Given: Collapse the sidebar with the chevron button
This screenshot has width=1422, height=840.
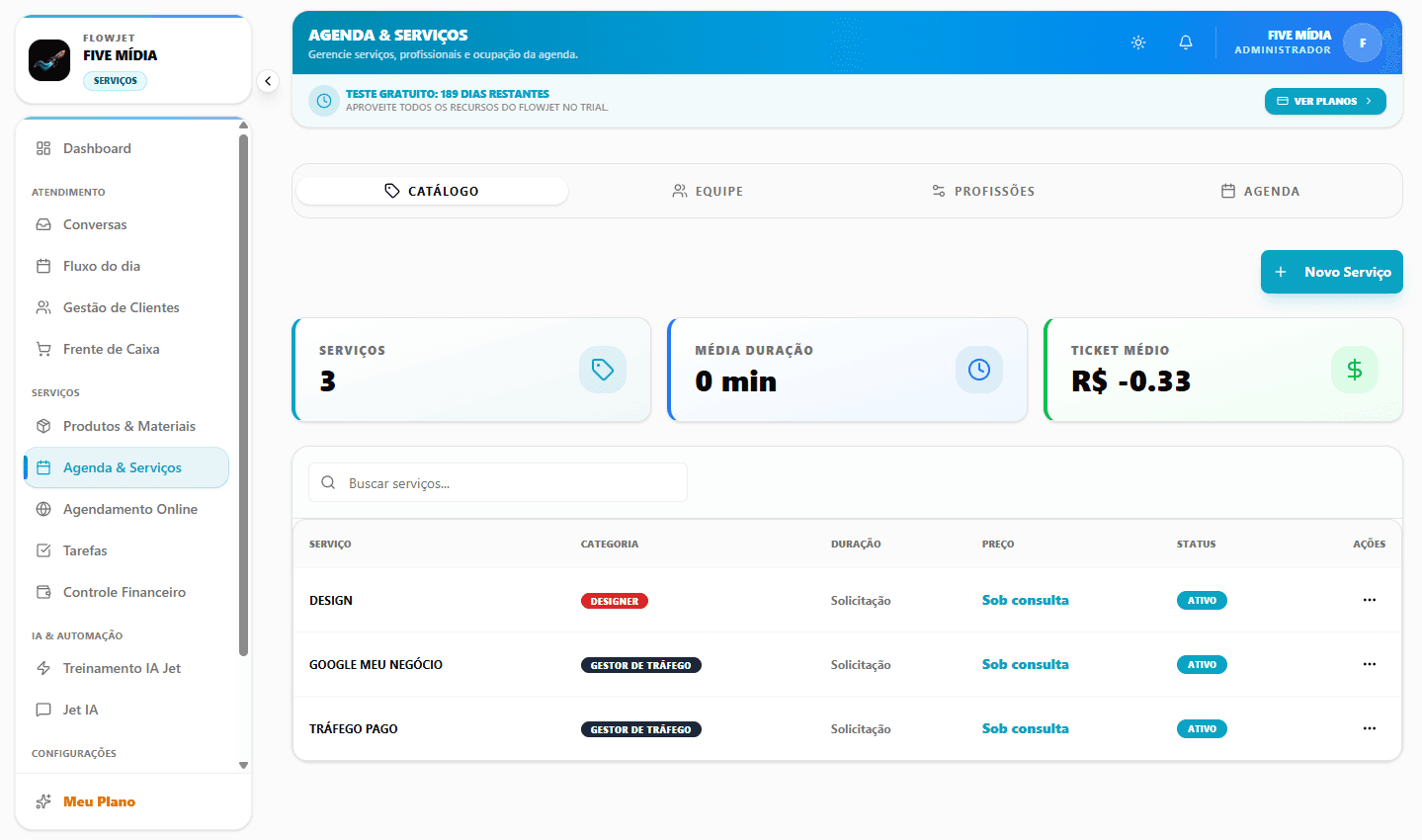Looking at the screenshot, I should [268, 81].
